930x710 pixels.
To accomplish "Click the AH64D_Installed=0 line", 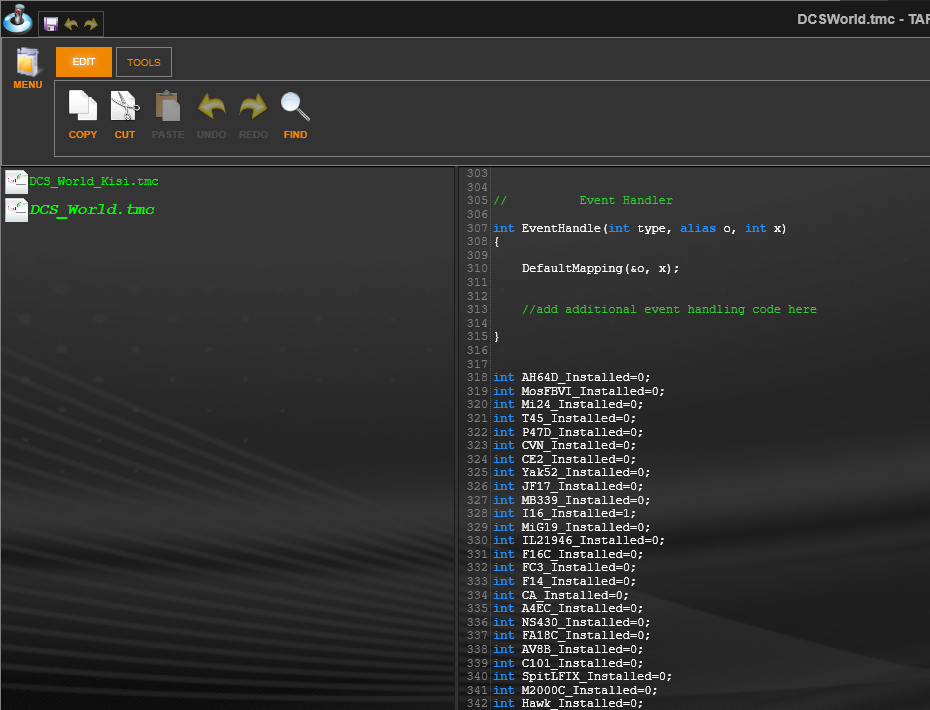I will (x=572, y=377).
